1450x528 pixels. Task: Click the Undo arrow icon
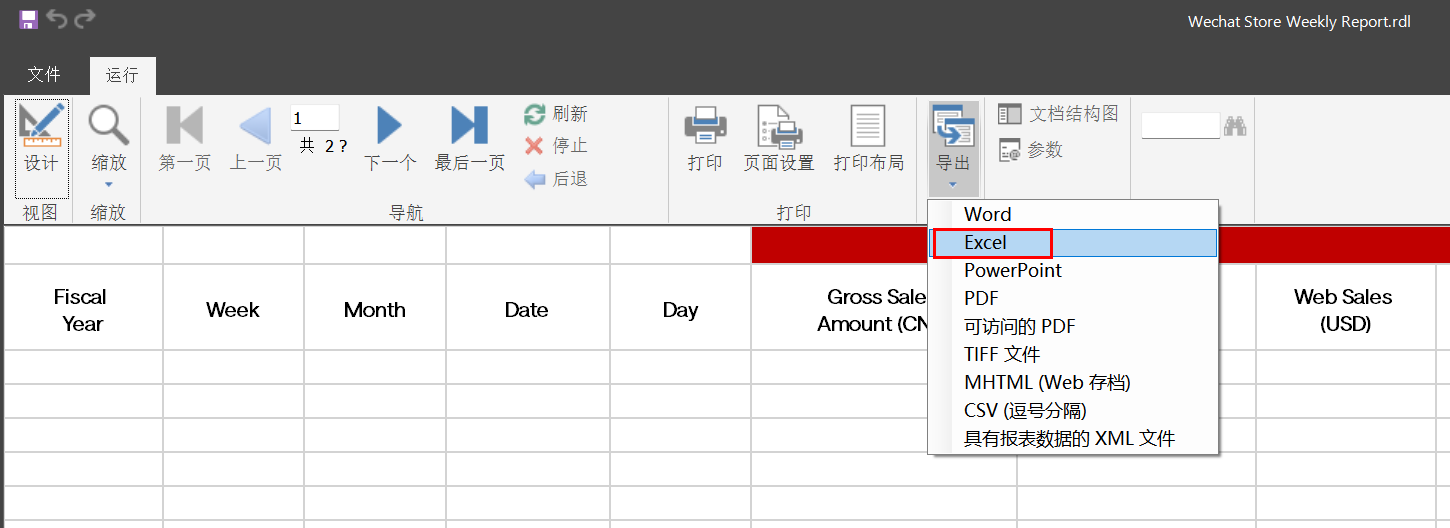click(57, 19)
